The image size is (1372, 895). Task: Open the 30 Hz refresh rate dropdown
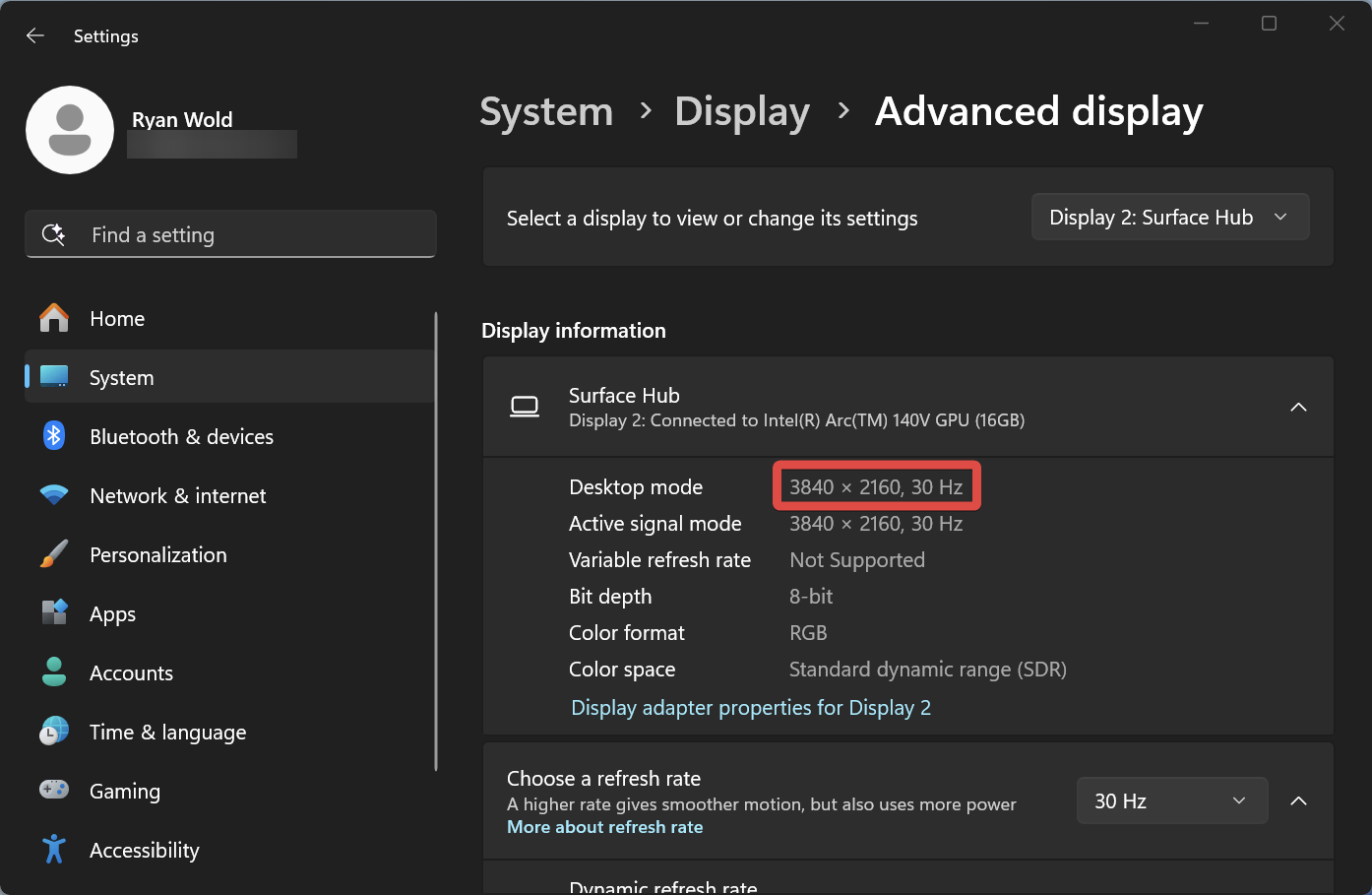pyautogui.click(x=1171, y=800)
